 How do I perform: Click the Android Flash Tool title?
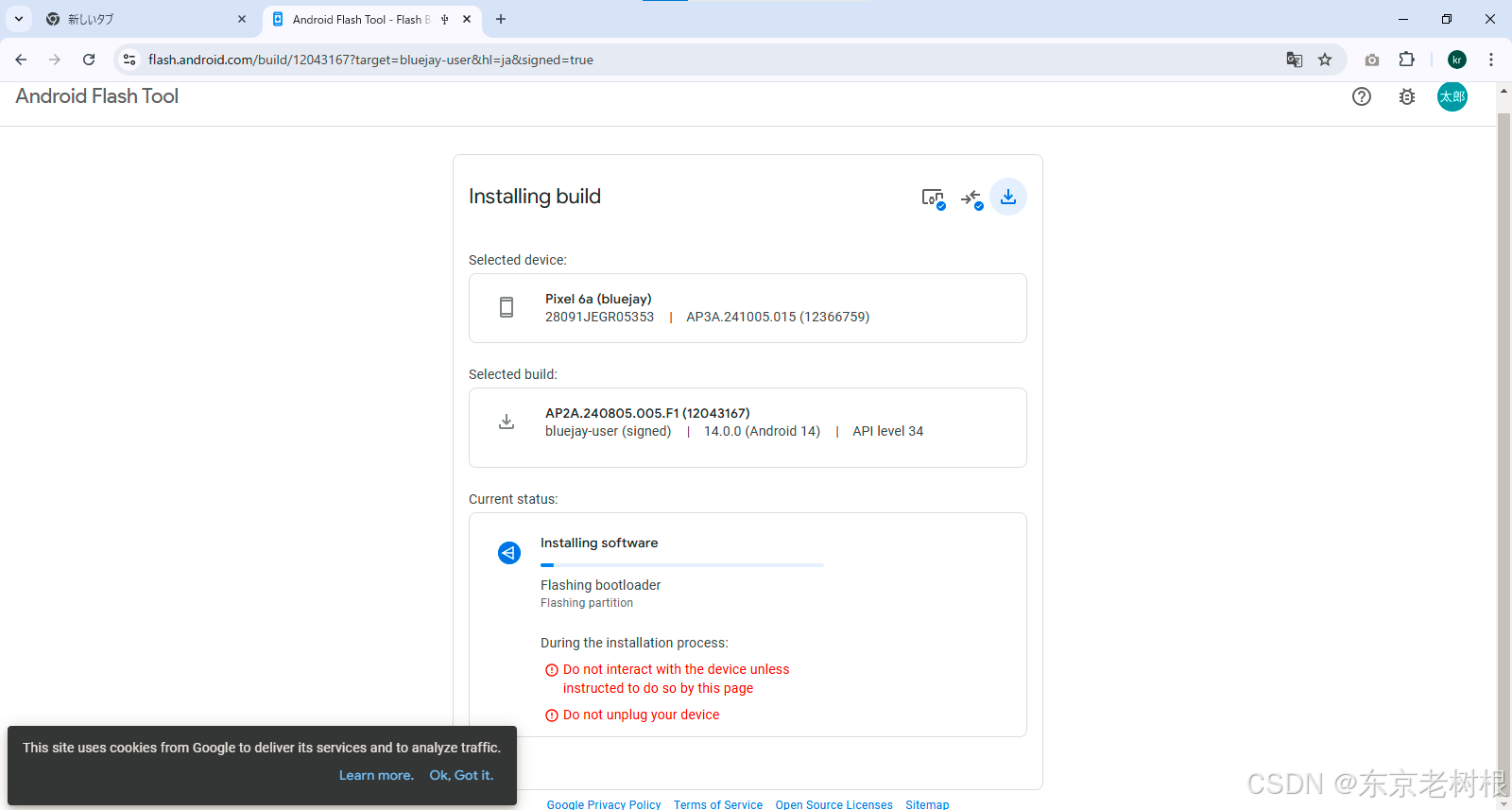96,96
